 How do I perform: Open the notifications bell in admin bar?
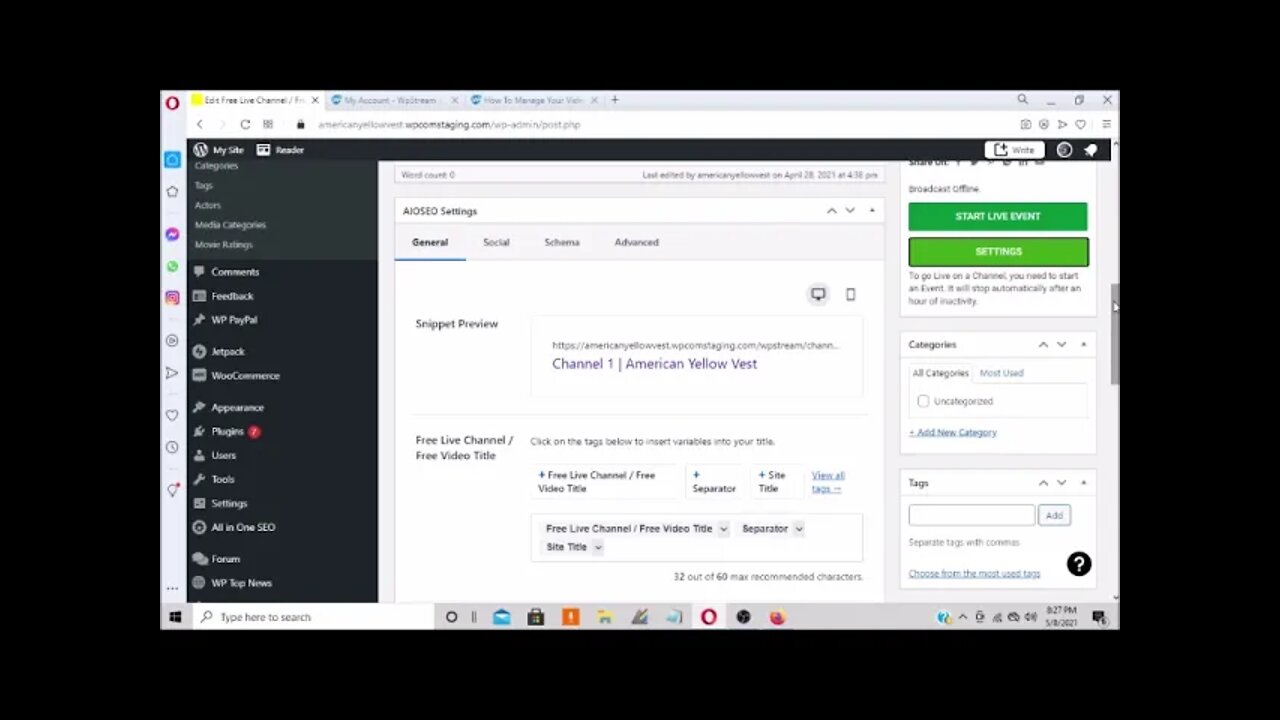[x=1090, y=150]
